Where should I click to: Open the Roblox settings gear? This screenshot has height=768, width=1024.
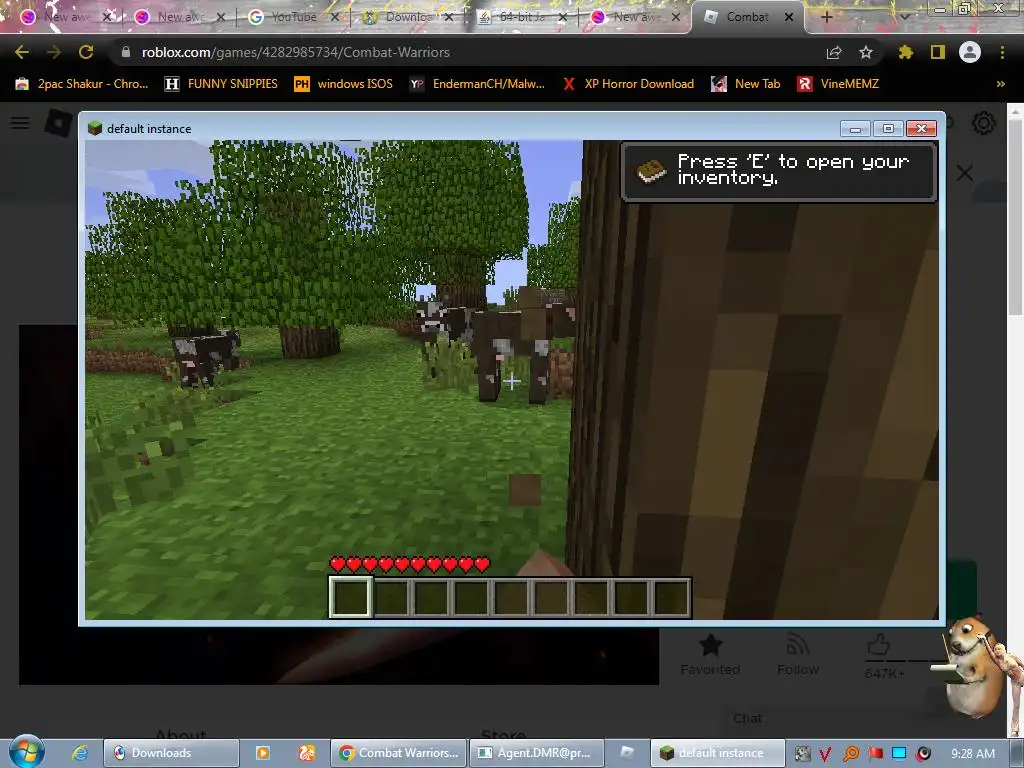pos(984,123)
